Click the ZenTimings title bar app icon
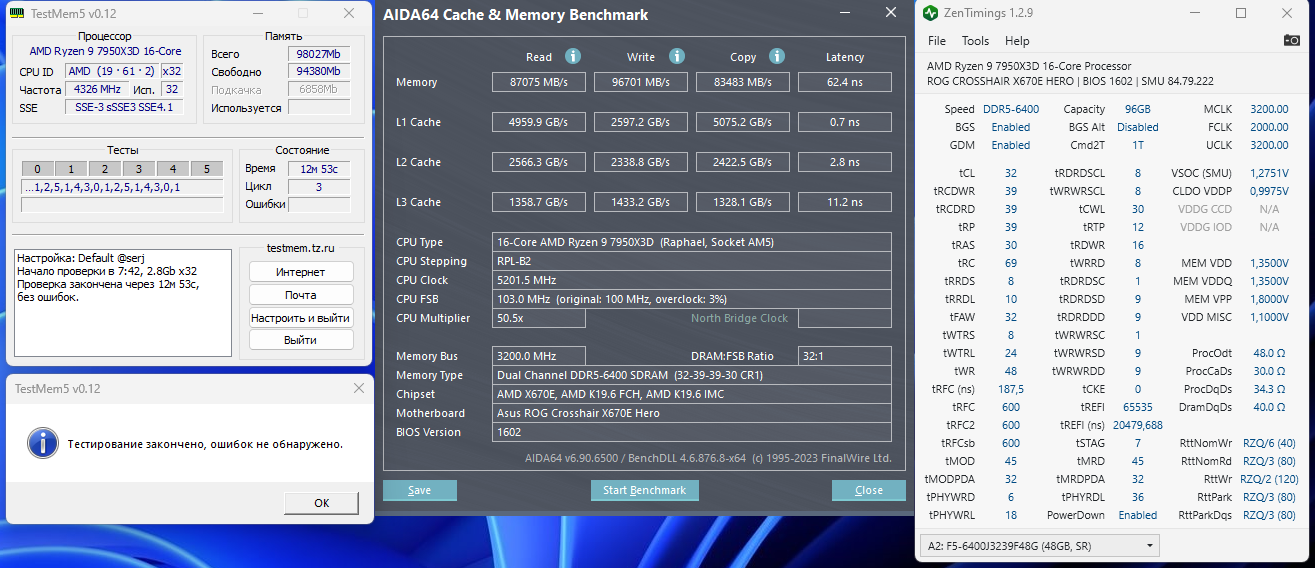This screenshot has width=1315, height=568. tap(930, 13)
